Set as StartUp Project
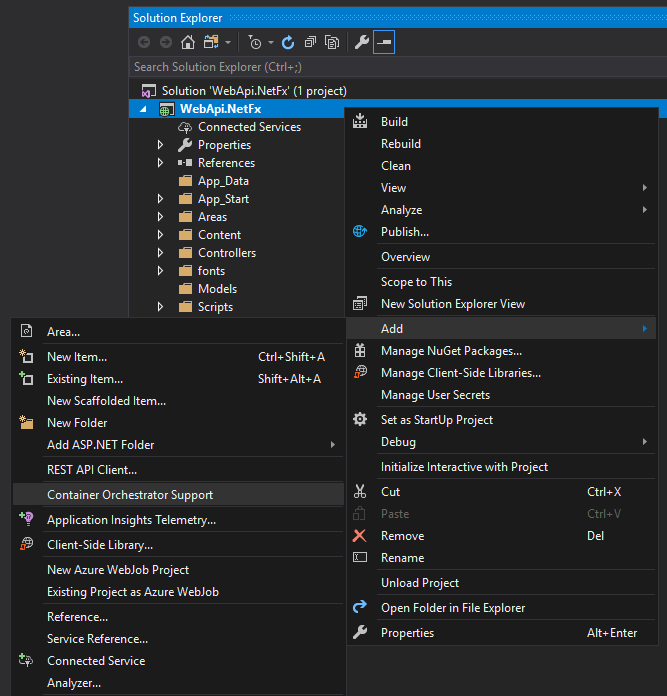Screen dimensions: 667x696 point(501,420)
